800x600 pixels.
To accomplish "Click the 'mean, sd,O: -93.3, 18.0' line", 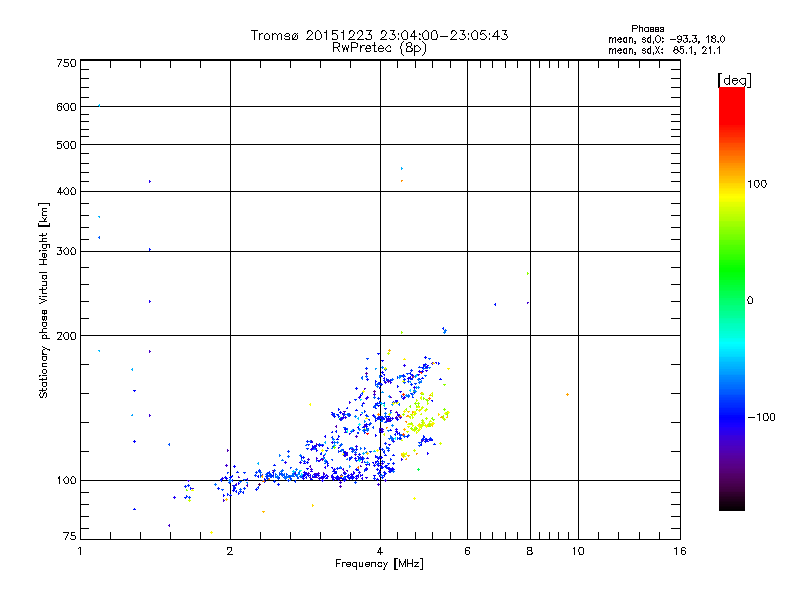I will pos(666,39).
